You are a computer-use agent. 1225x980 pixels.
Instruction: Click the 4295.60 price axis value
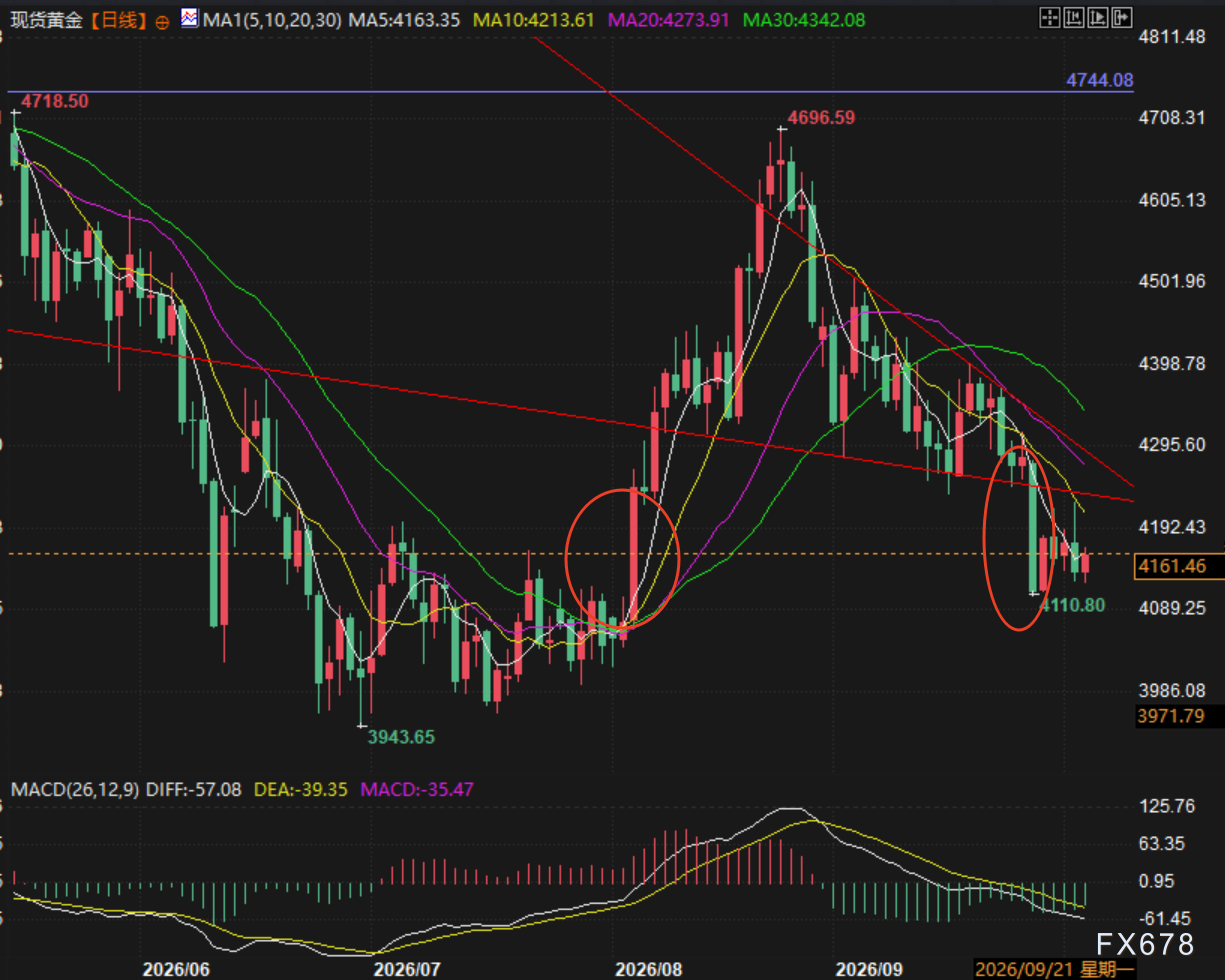click(x=1171, y=445)
